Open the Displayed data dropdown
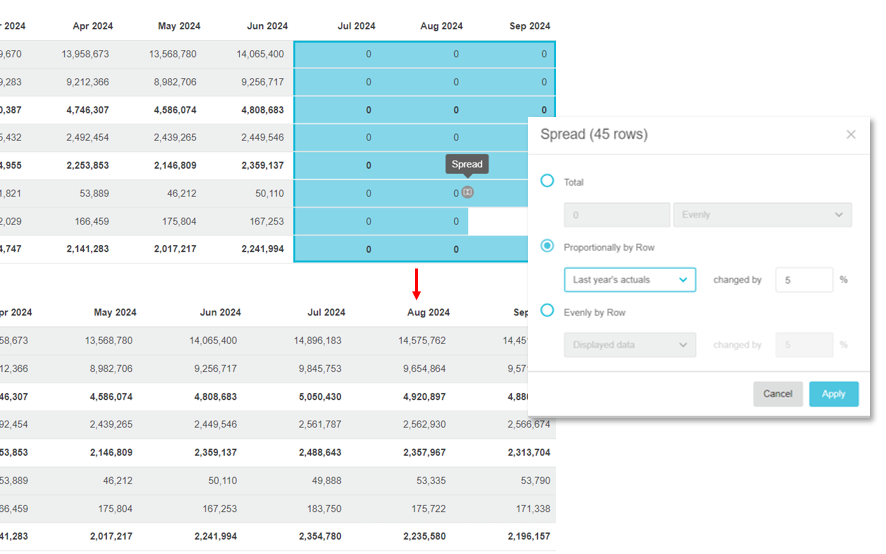This screenshot has height=554, width=886. point(630,345)
